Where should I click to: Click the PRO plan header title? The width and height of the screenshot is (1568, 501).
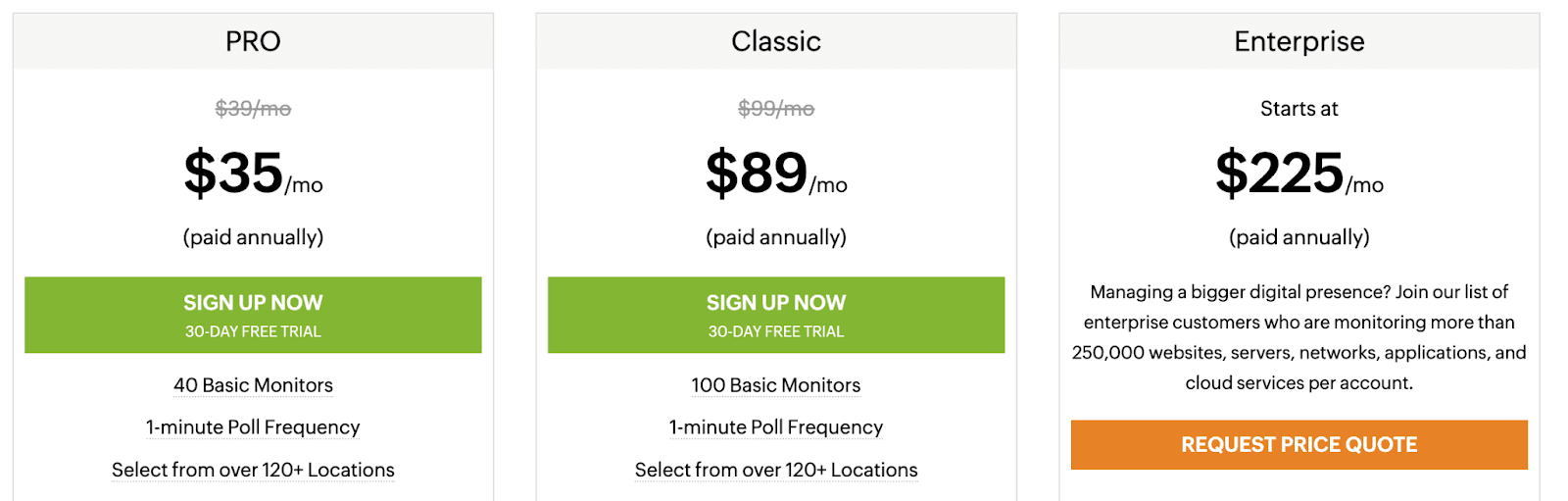tap(253, 41)
